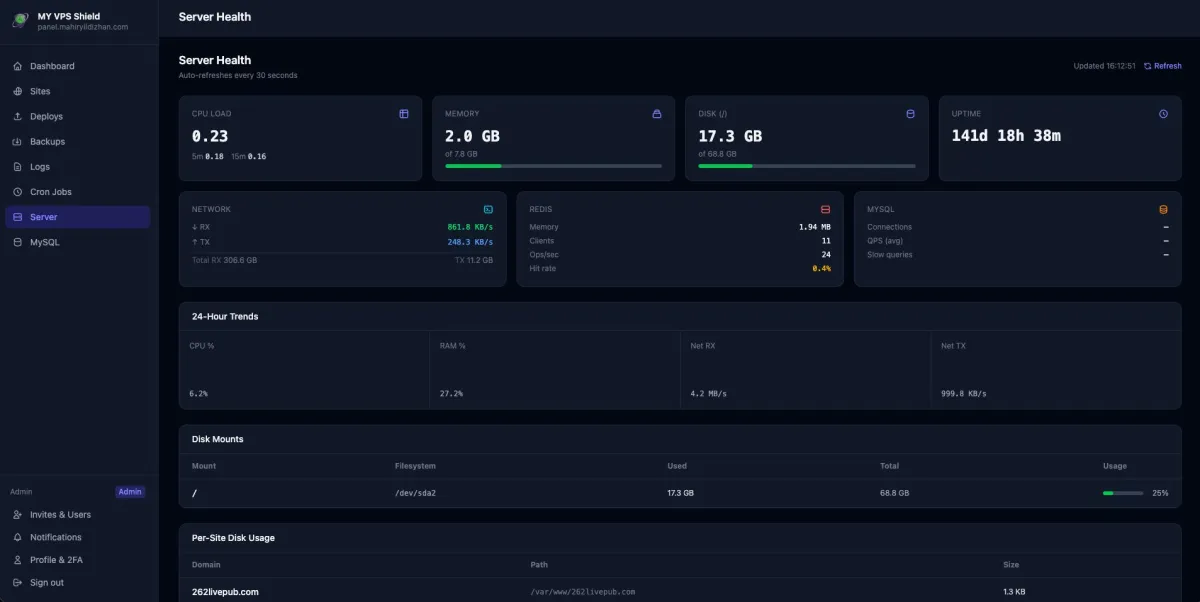The width and height of the screenshot is (1200, 602).
Task: Open the MySQL sidebar entry
Action: click(x=78, y=242)
